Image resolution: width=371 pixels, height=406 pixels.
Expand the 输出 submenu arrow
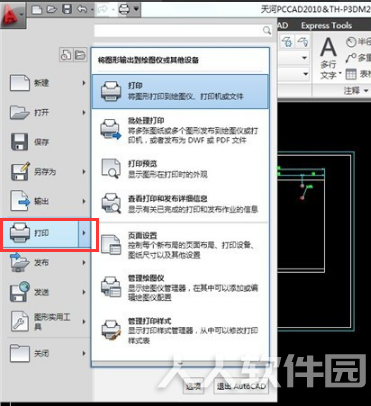pos(84,201)
